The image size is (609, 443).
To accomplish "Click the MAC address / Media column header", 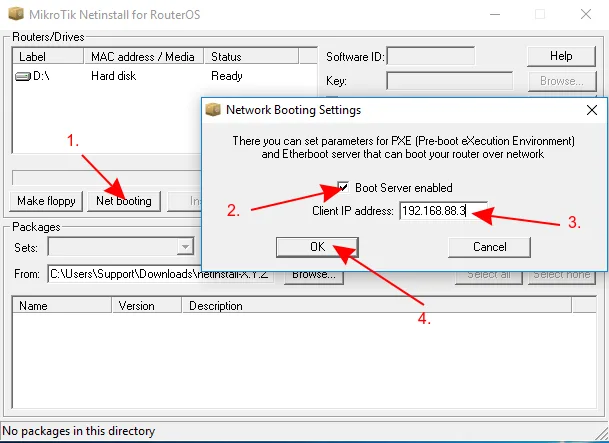I will point(143,56).
